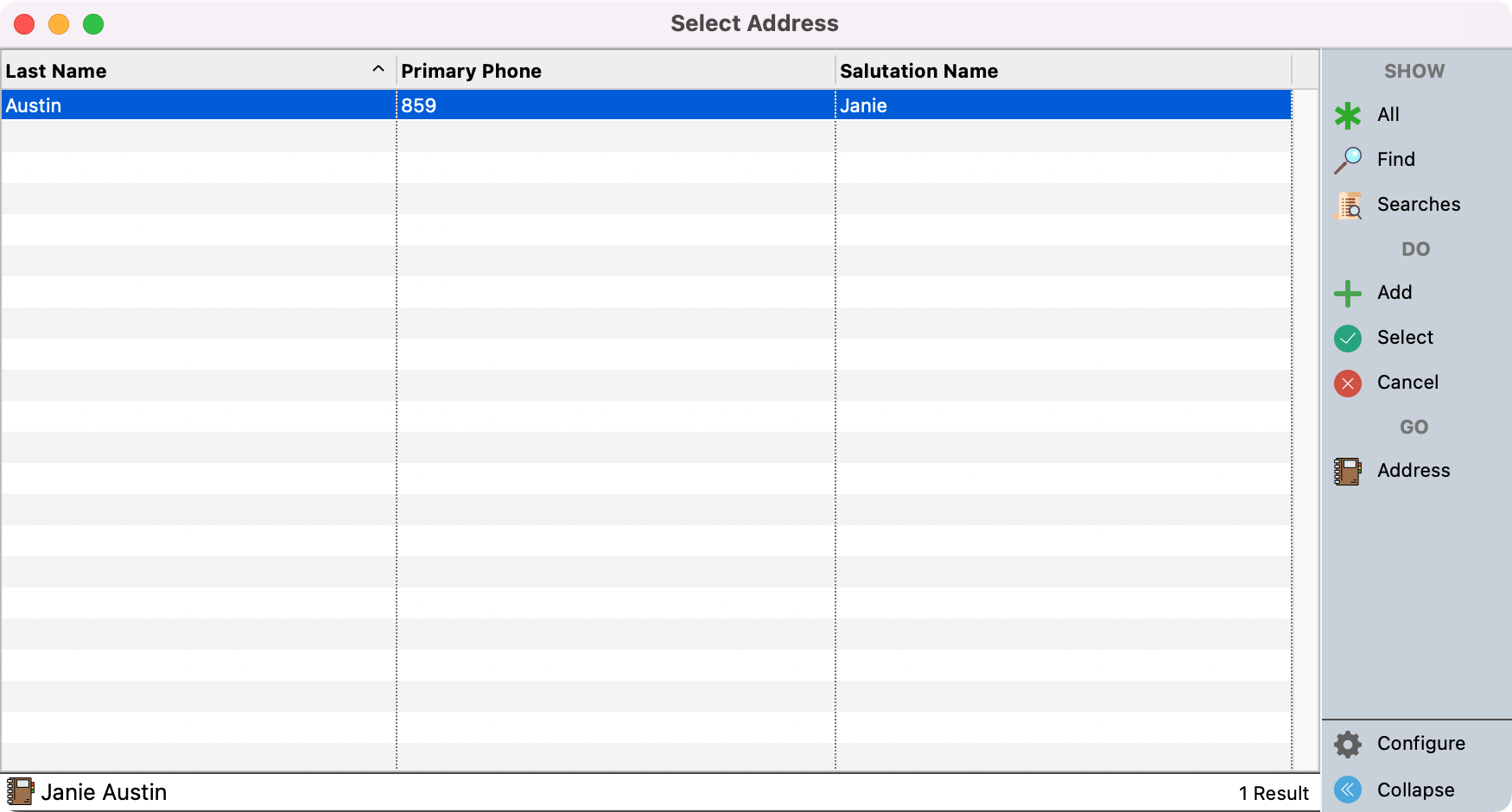Sort by the Salutation Name column header
Screen dimensions: 1512x812
[x=918, y=71]
